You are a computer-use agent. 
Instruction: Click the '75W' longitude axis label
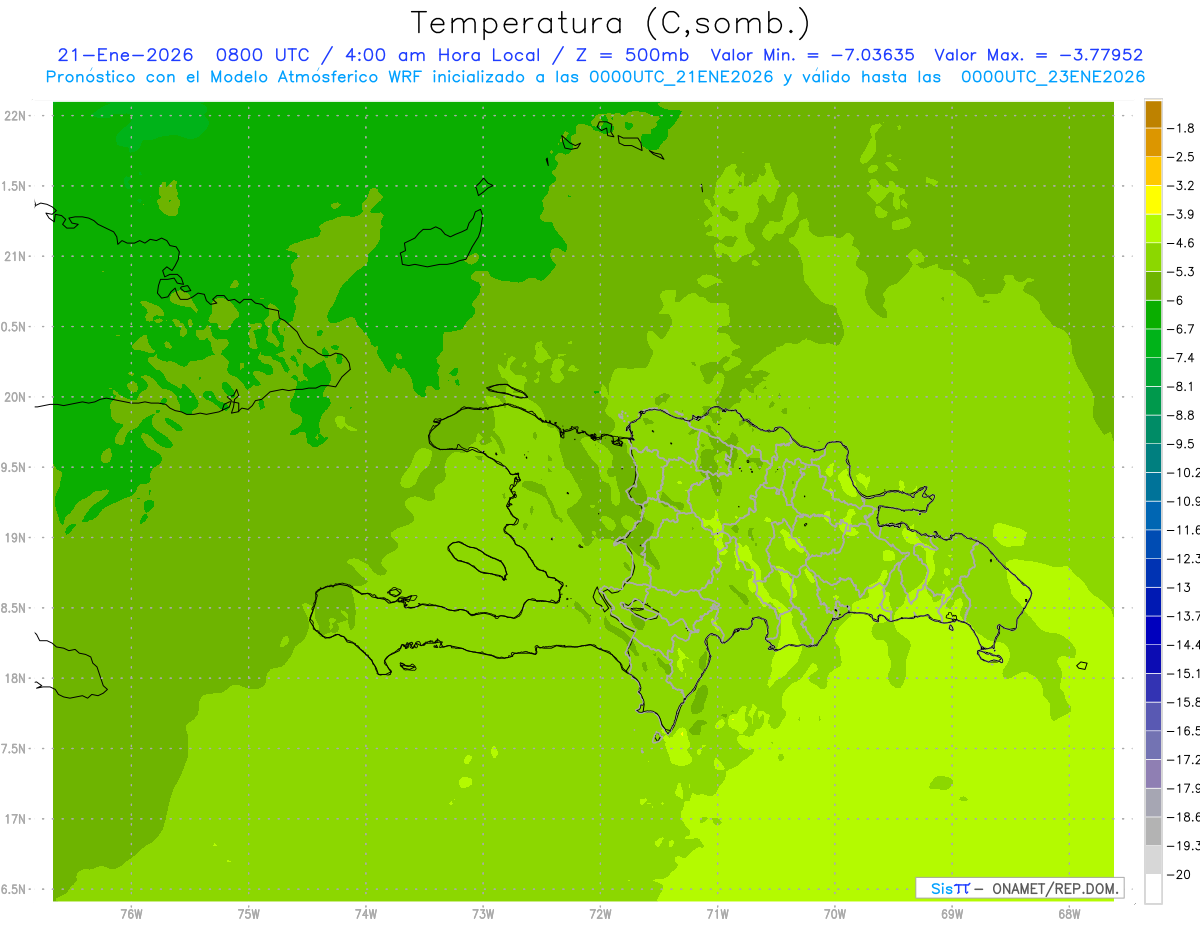pos(249,914)
